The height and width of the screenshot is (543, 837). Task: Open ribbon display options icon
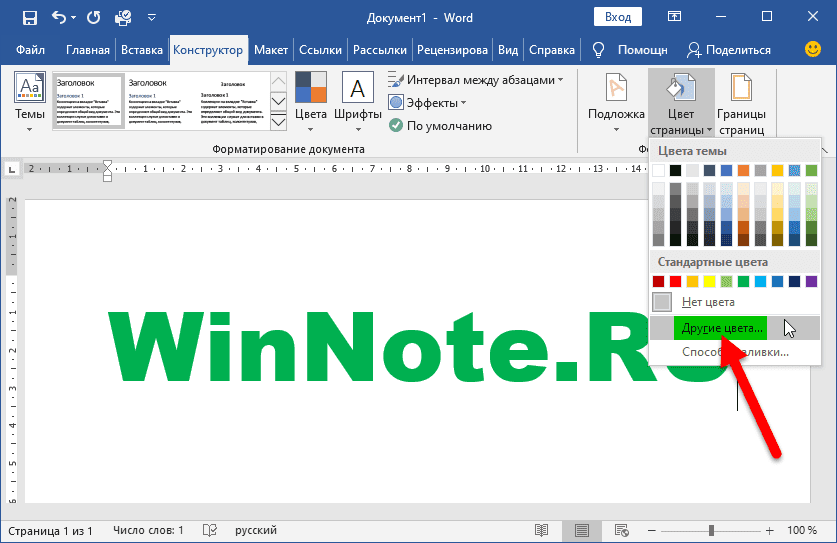point(675,17)
